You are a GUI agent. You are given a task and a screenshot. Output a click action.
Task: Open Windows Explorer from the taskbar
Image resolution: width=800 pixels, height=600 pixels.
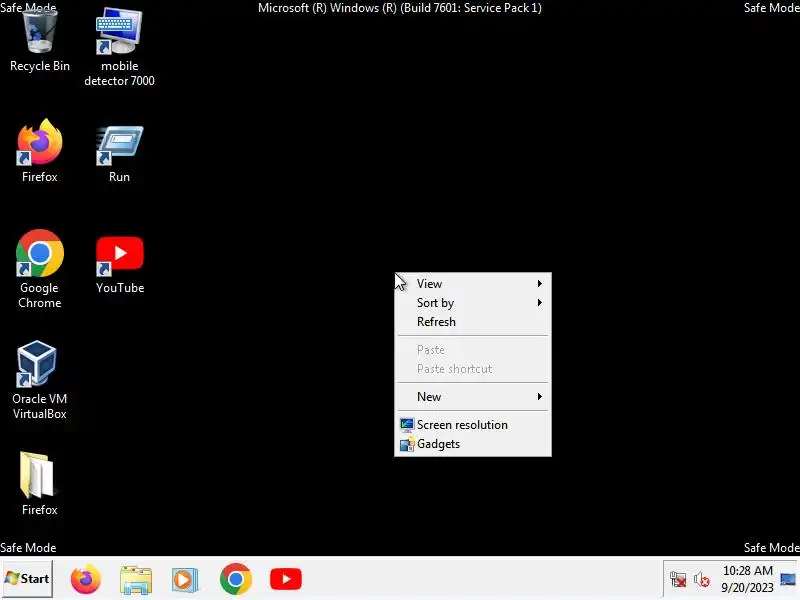(136, 579)
